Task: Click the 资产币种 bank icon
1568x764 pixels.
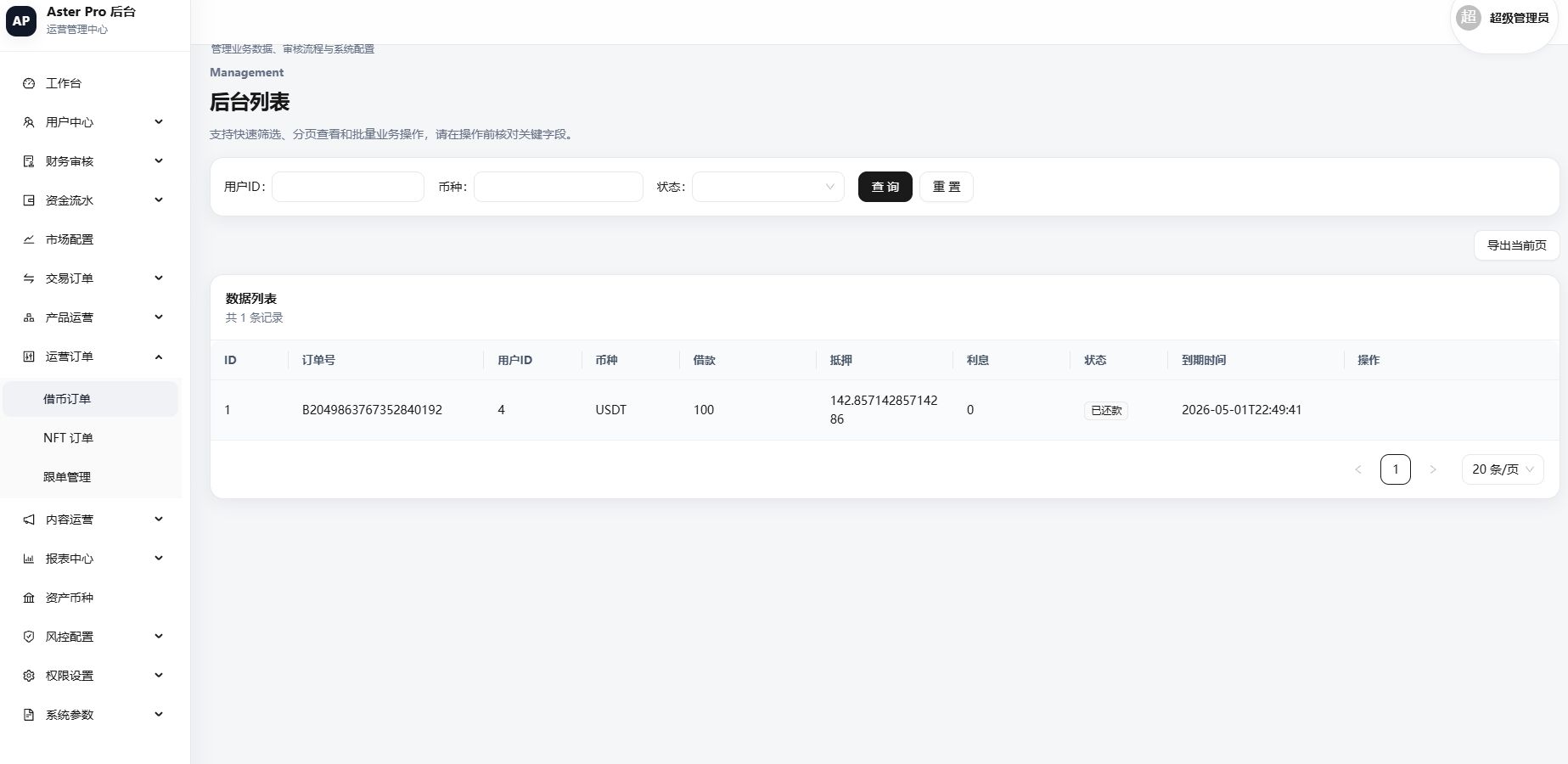Action: point(29,598)
